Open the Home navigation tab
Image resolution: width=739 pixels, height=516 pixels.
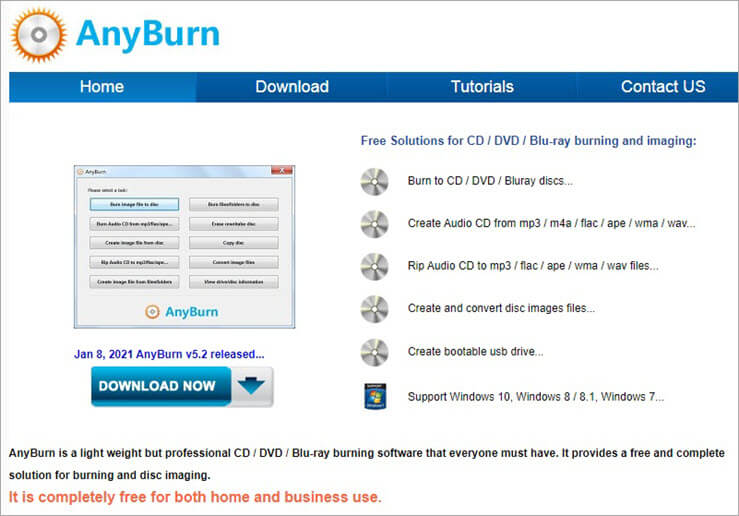pyautogui.click(x=102, y=87)
